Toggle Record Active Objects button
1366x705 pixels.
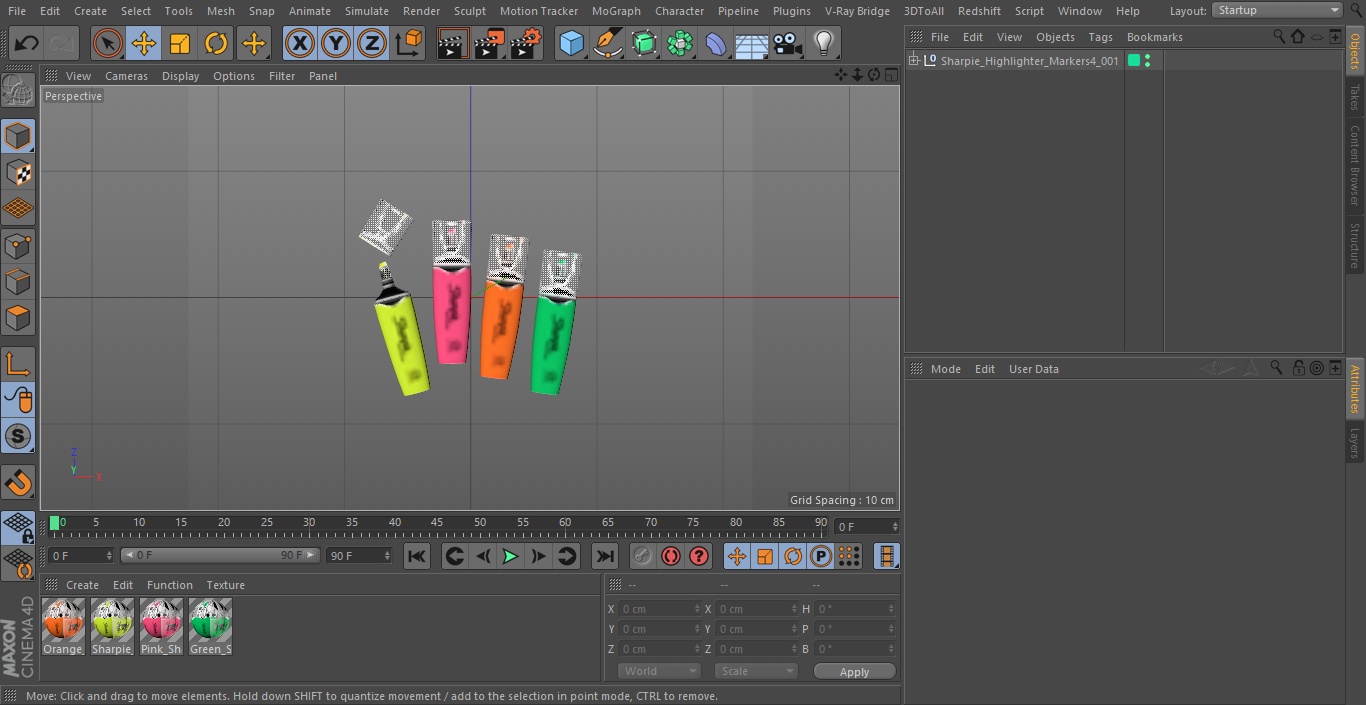[643, 556]
